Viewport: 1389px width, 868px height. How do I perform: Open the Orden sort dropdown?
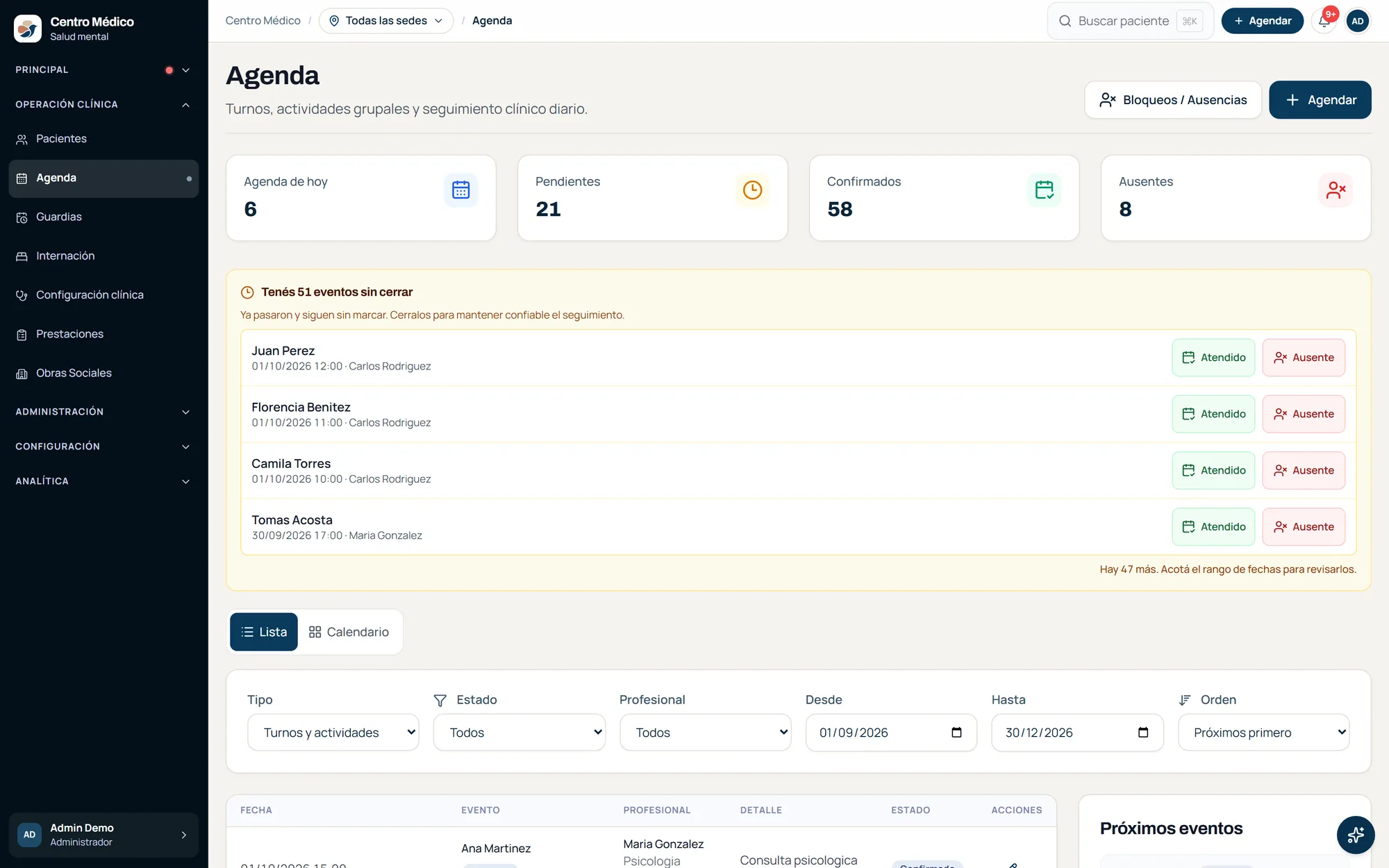point(1264,733)
